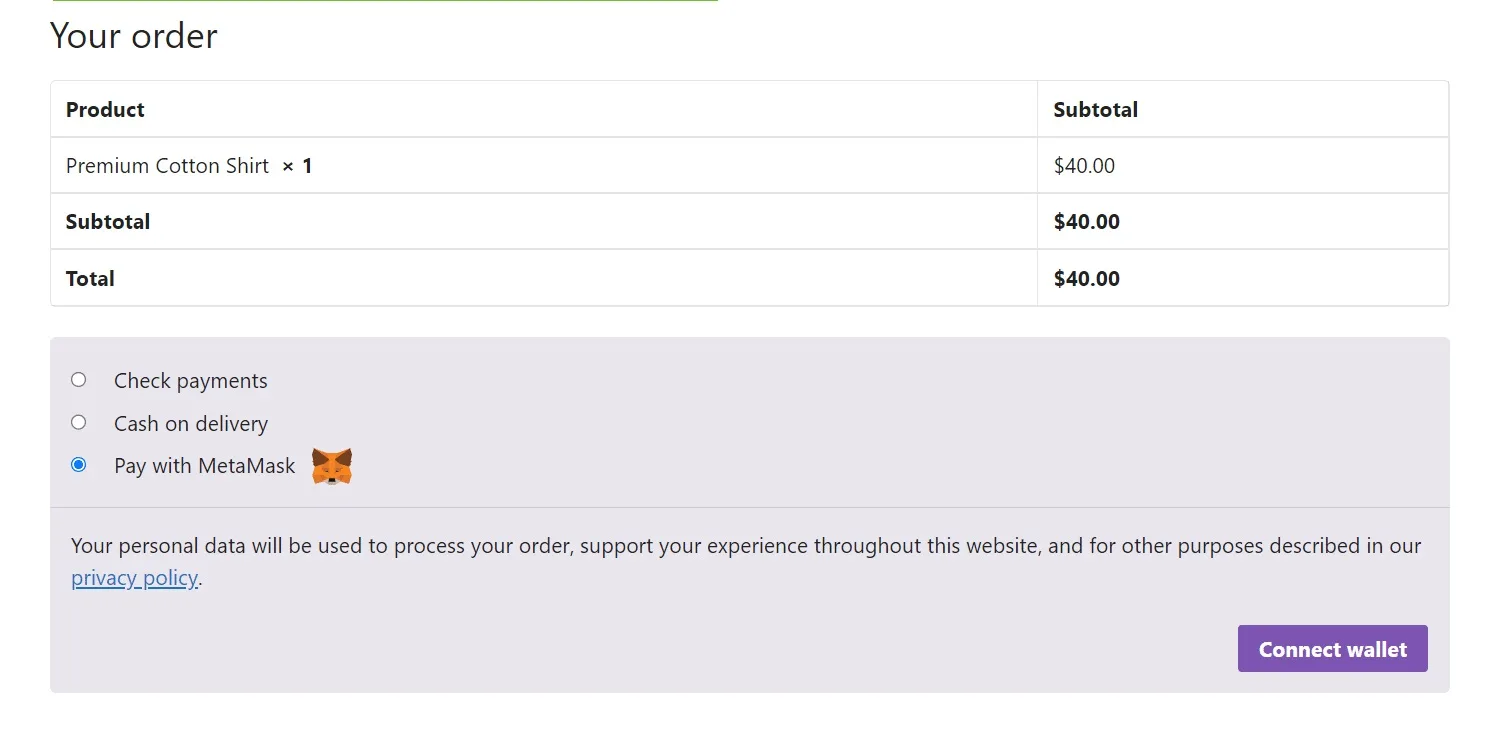Open the privacy policy link
1496x740 pixels.
[x=134, y=578]
